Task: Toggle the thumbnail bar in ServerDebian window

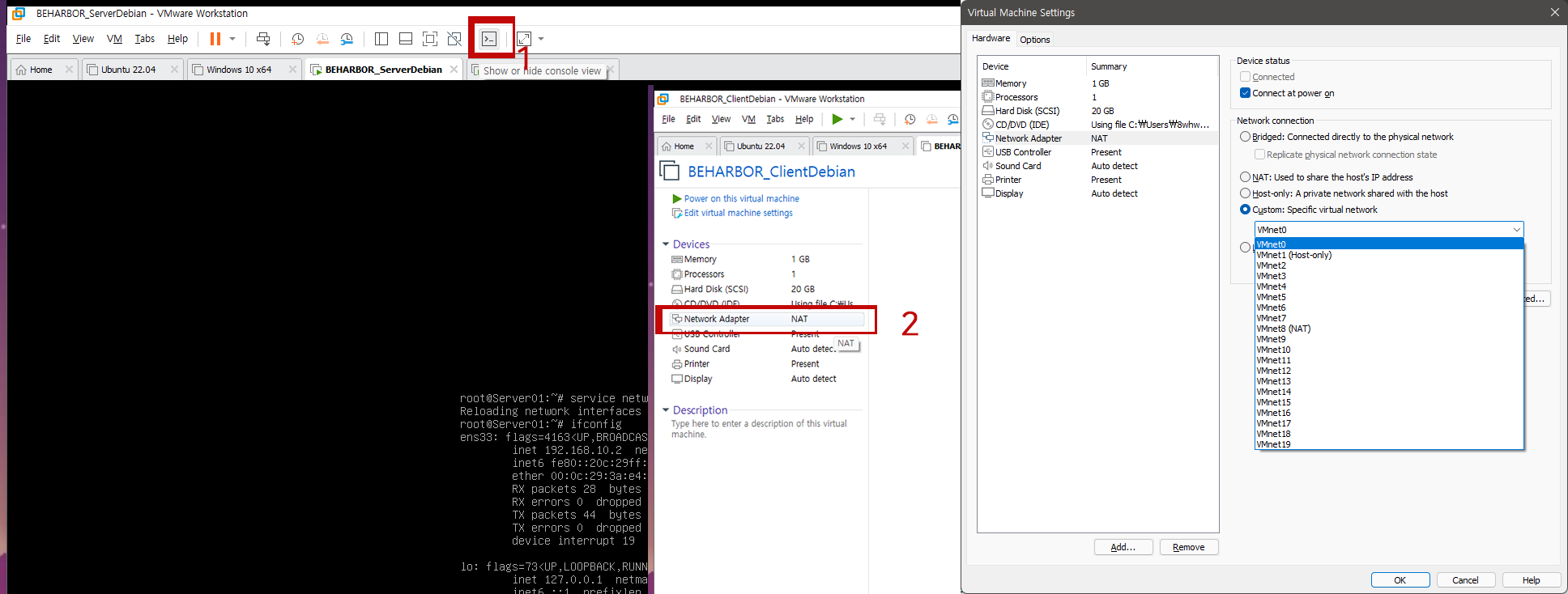Action: (406, 39)
